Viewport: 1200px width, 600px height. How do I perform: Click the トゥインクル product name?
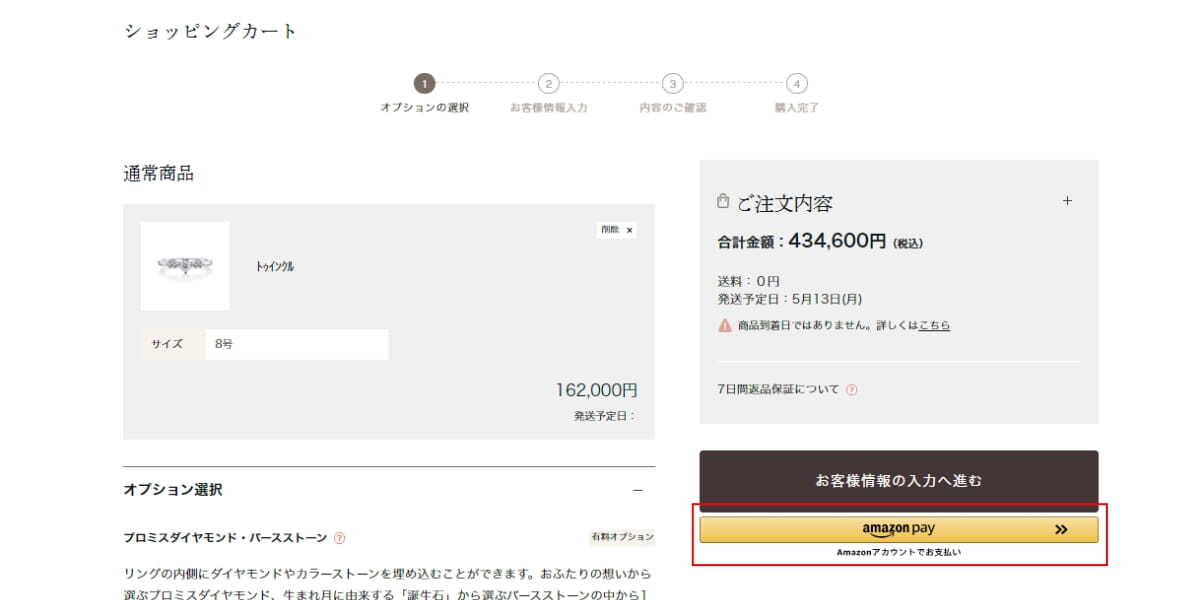click(x=275, y=267)
